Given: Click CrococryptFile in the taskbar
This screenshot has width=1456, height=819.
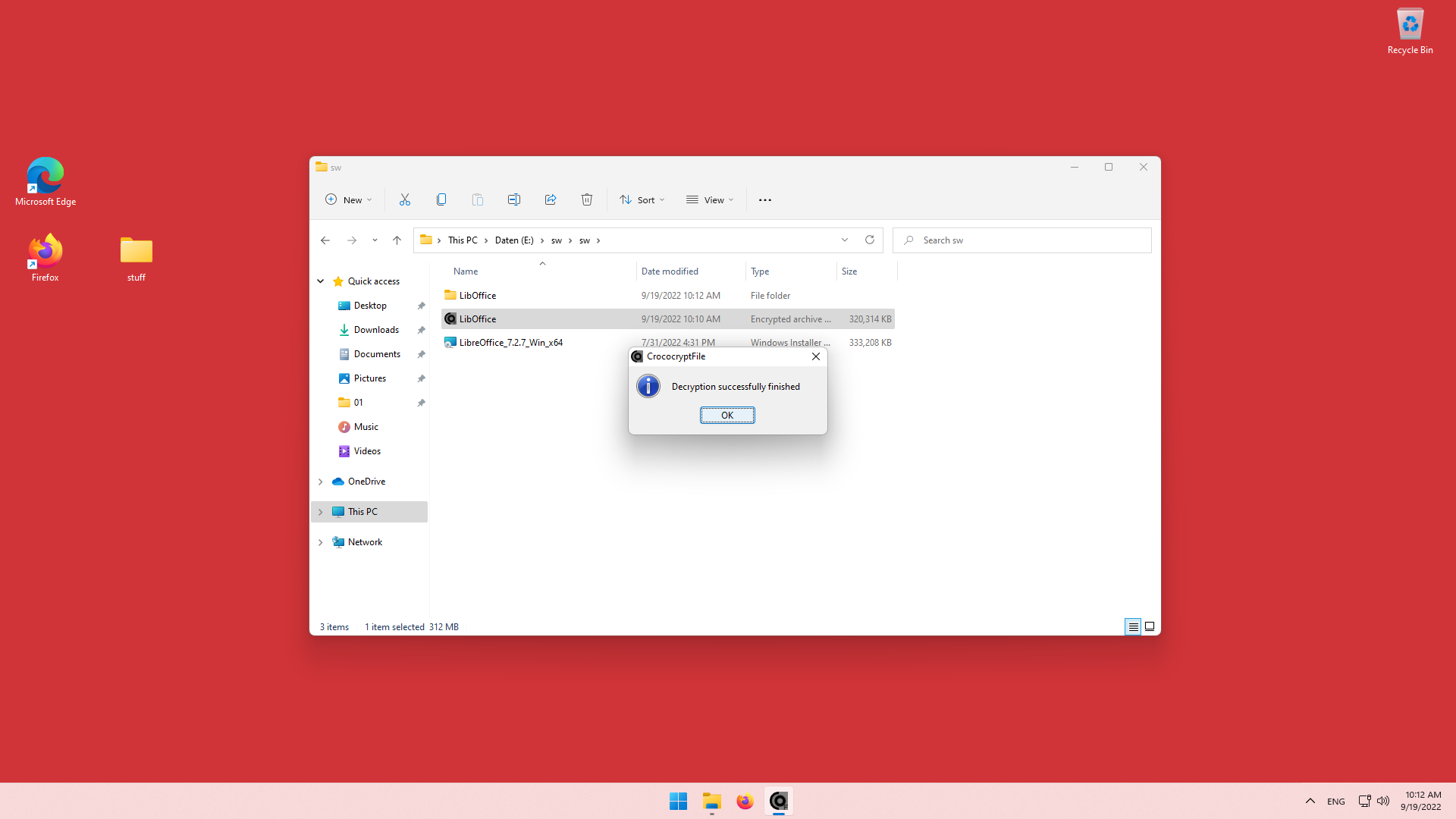Looking at the screenshot, I should 779,801.
